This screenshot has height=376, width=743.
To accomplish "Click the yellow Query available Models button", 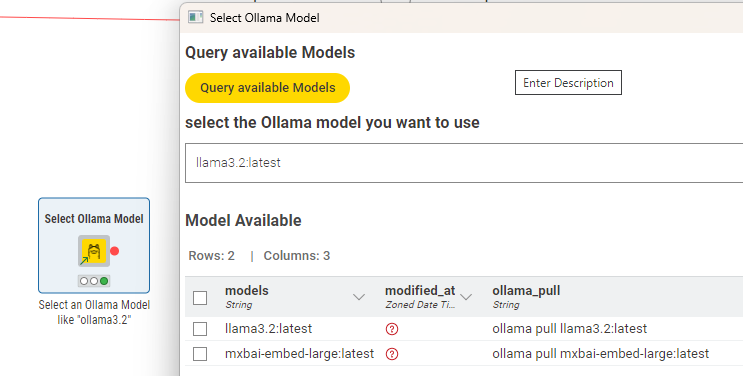I will [x=267, y=88].
